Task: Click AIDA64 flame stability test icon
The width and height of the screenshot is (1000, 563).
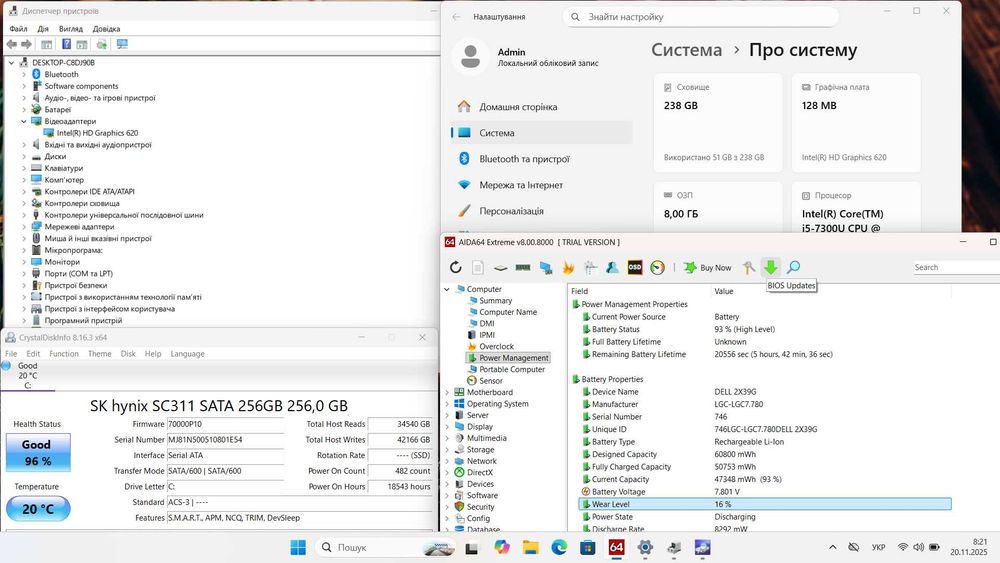Action: point(568,268)
